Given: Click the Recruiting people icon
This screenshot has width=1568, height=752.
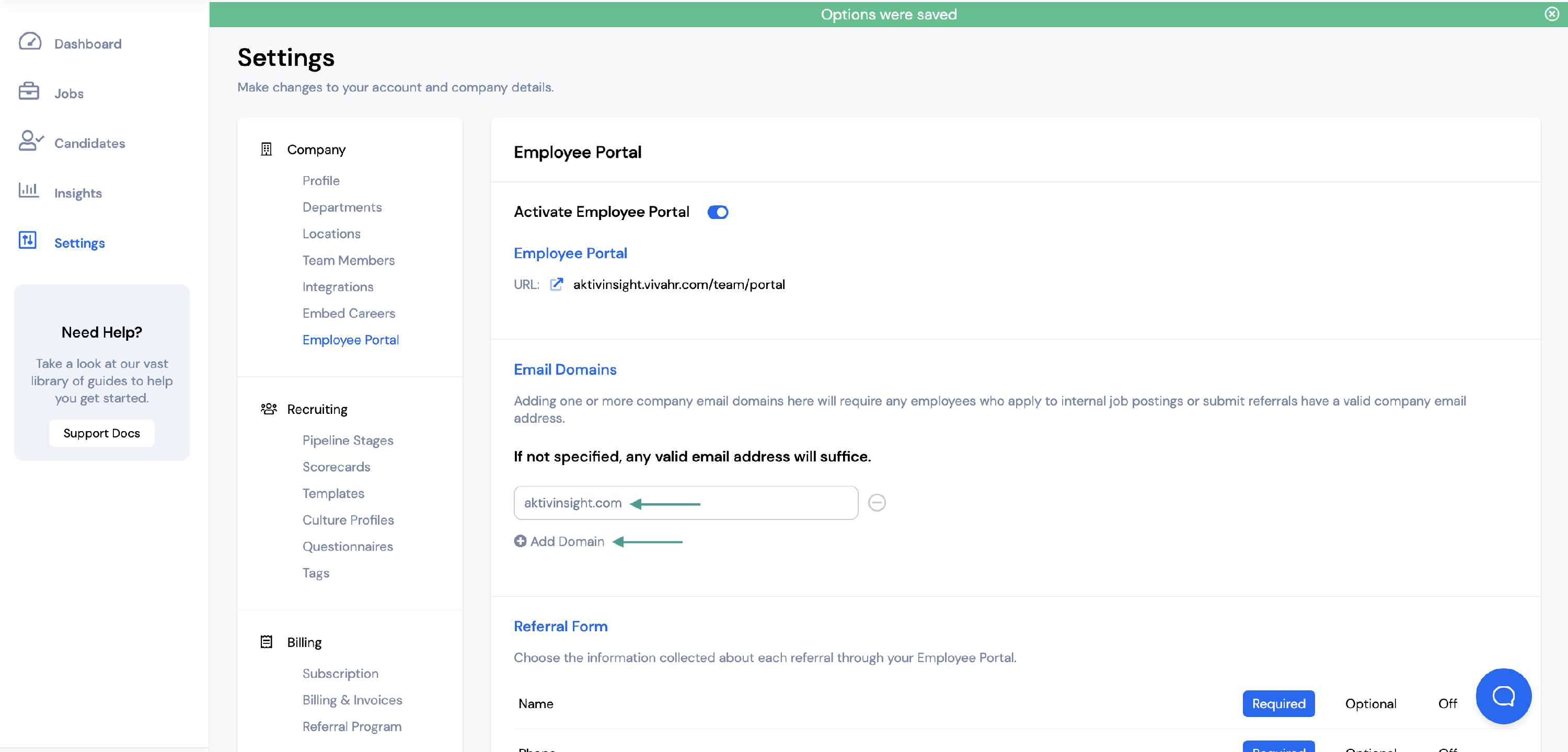Looking at the screenshot, I should [x=269, y=409].
